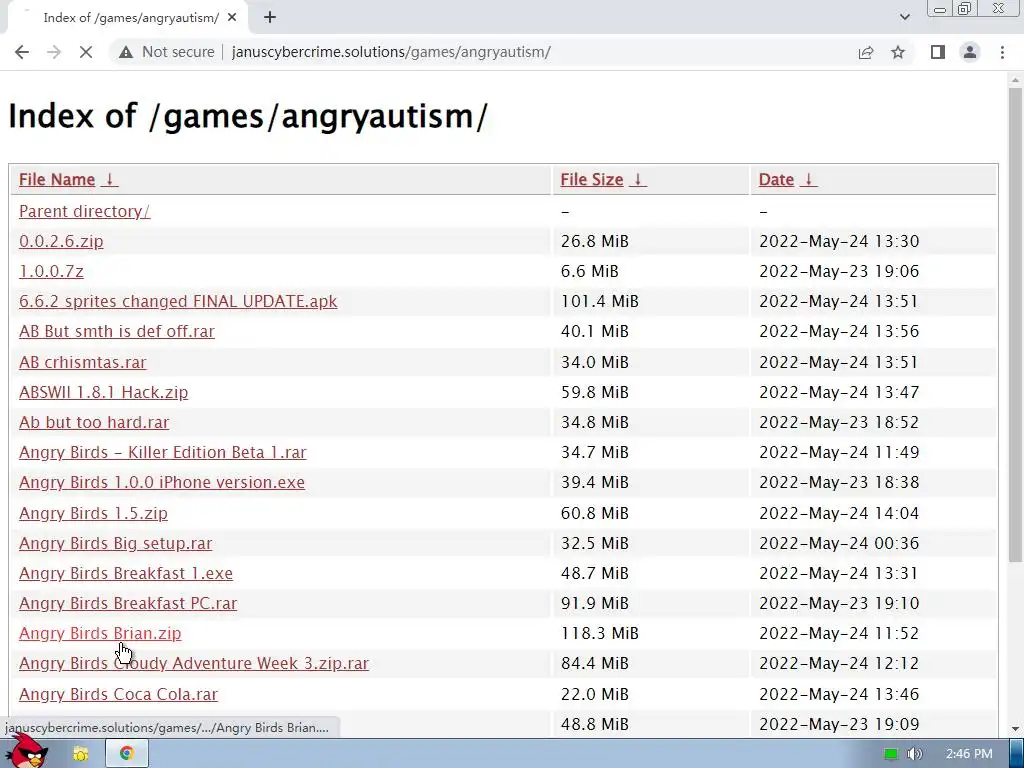Click the scrollbar up arrow
Screen dimensions: 1024x768
click(x=1015, y=80)
